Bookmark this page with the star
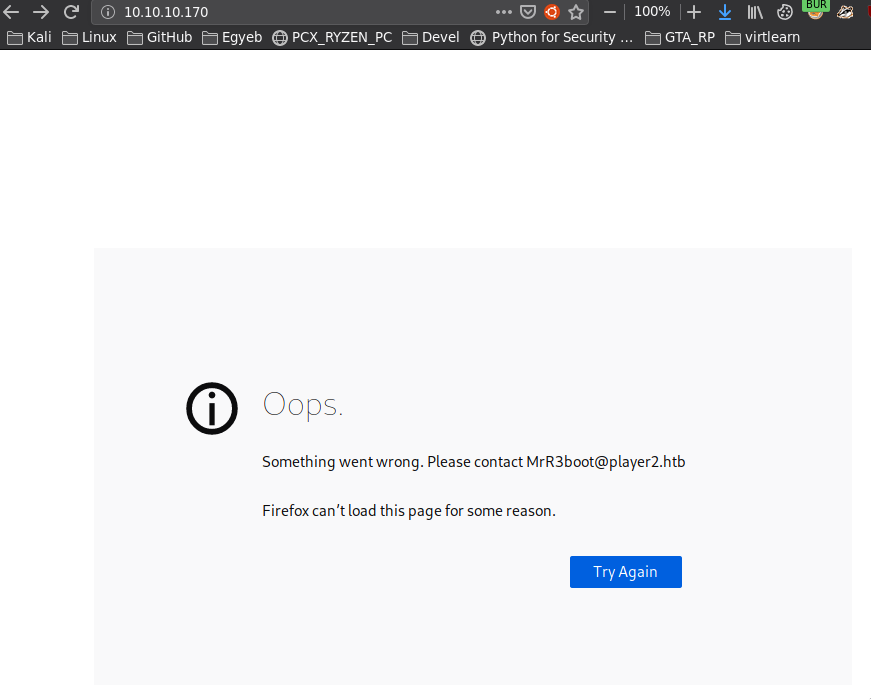The height and width of the screenshot is (700, 871). click(576, 12)
